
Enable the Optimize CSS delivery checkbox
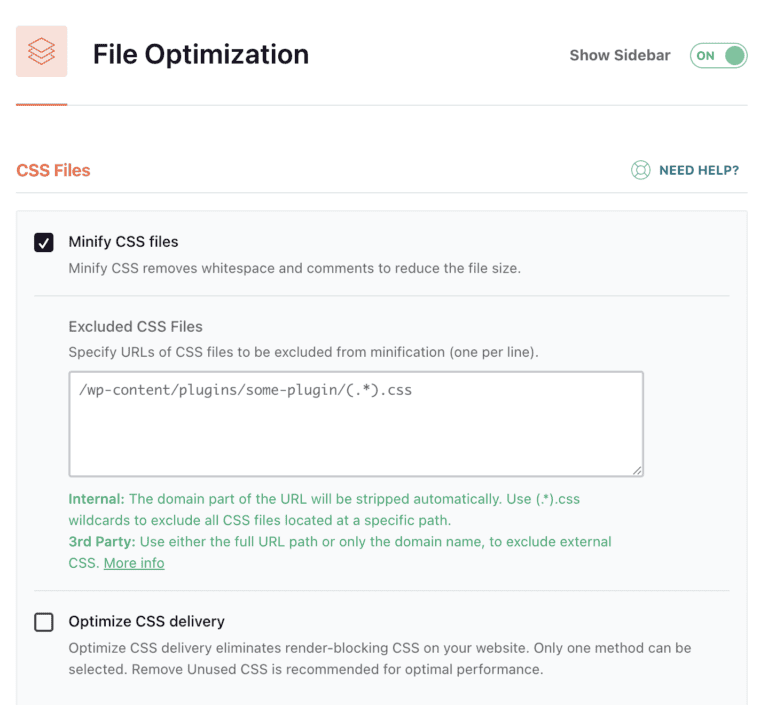pyautogui.click(x=44, y=622)
